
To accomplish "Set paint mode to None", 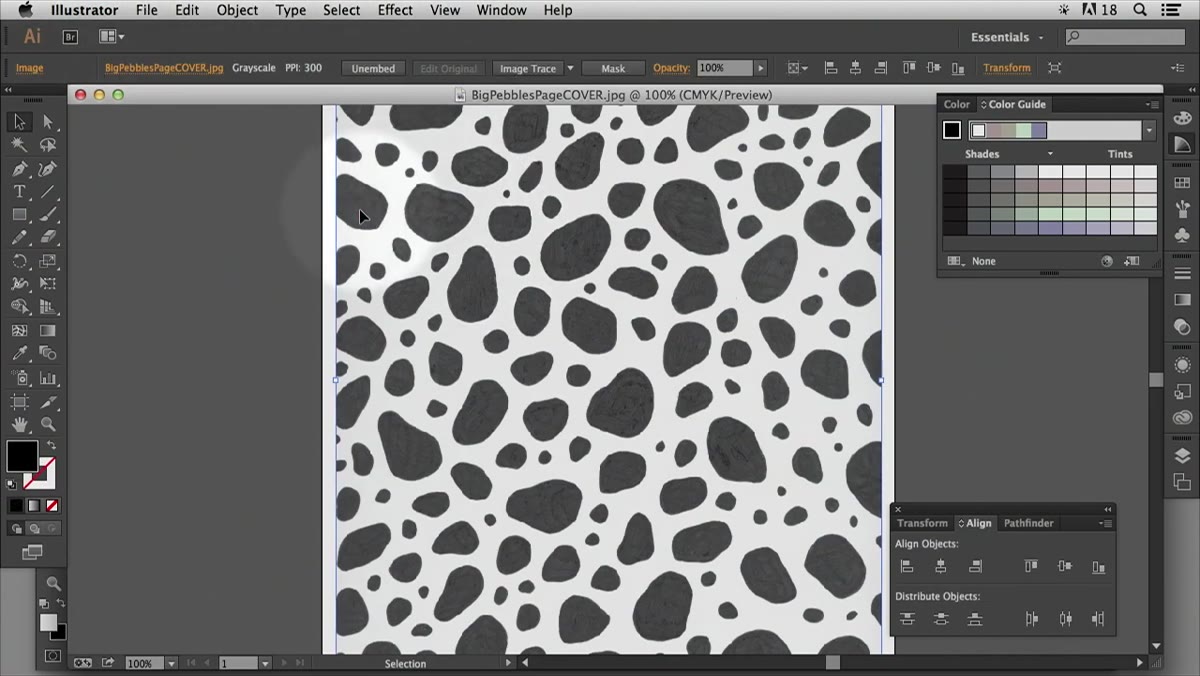I will click(x=52, y=506).
